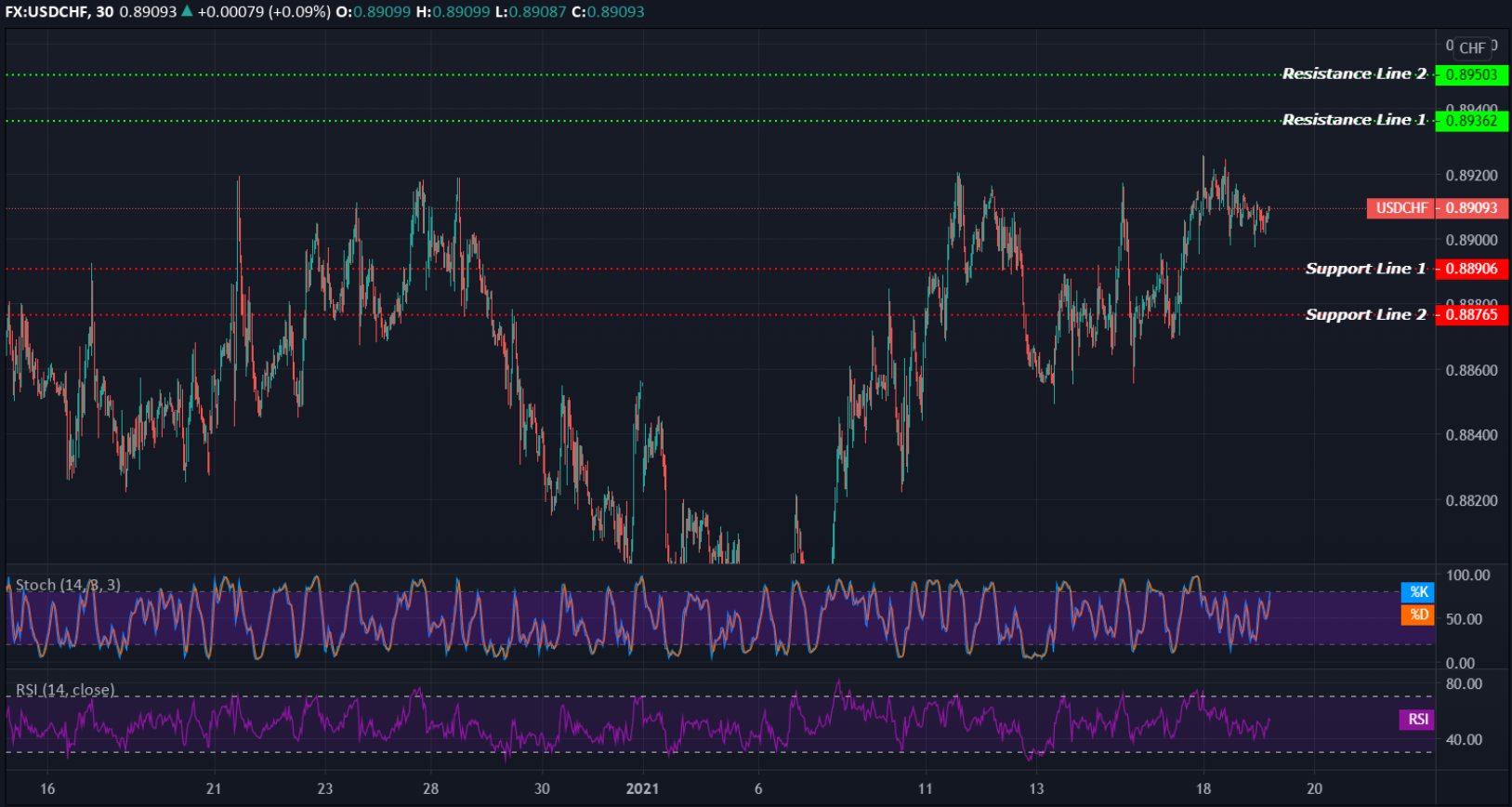Click the 28 date axis label
The width and height of the screenshot is (1512, 807).
[430, 788]
